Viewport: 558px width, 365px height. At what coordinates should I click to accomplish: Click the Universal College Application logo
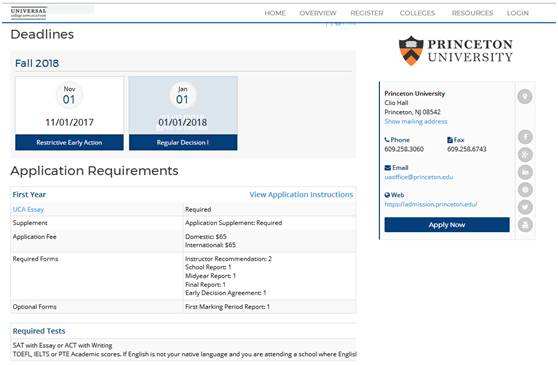[x=28, y=12]
